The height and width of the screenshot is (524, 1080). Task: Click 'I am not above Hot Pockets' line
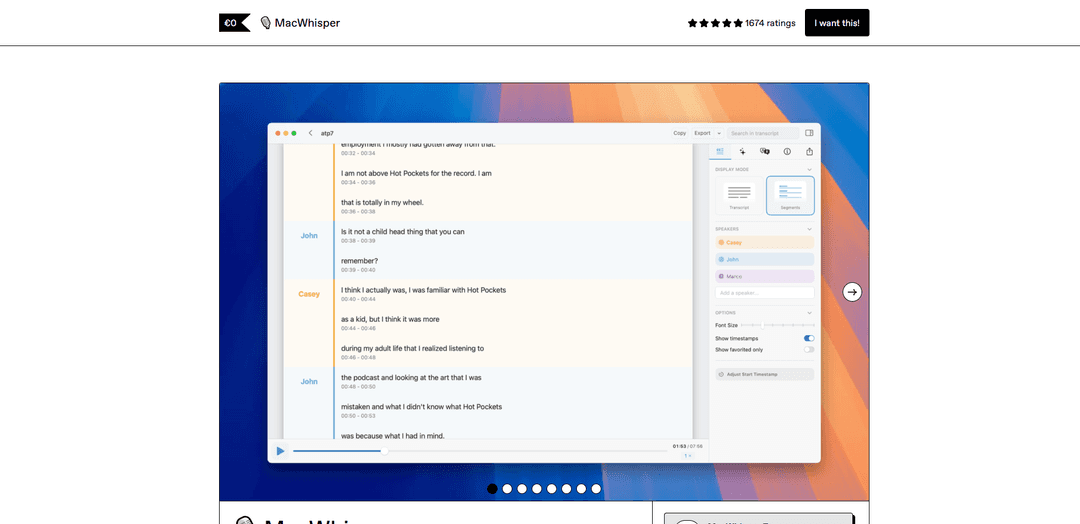coord(416,174)
